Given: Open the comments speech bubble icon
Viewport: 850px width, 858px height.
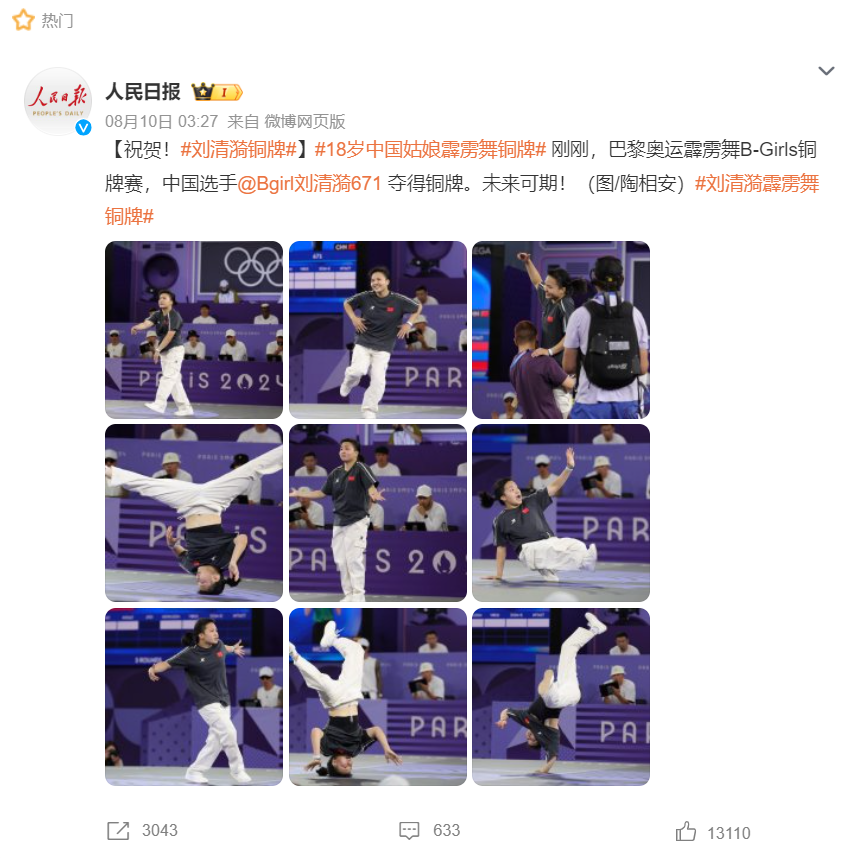Looking at the screenshot, I should pyautogui.click(x=409, y=831).
